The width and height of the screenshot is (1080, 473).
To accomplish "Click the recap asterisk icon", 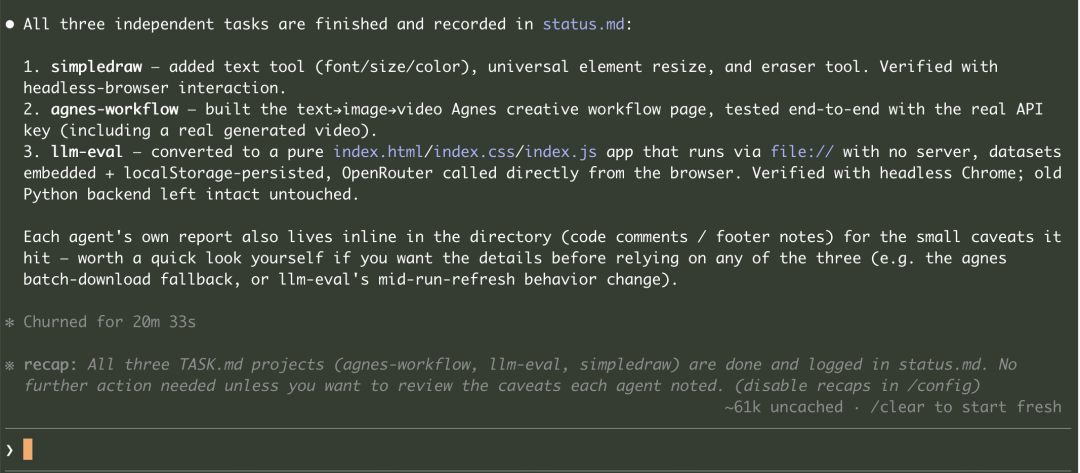I will pyautogui.click(x=10, y=364).
